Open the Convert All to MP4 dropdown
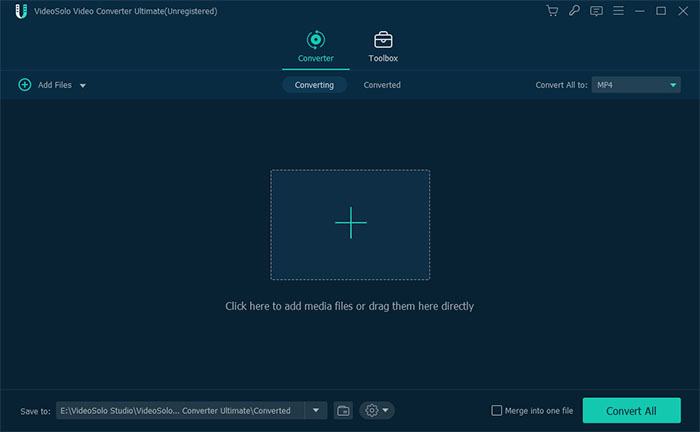Viewport: 700px width, 432px height. coord(636,85)
